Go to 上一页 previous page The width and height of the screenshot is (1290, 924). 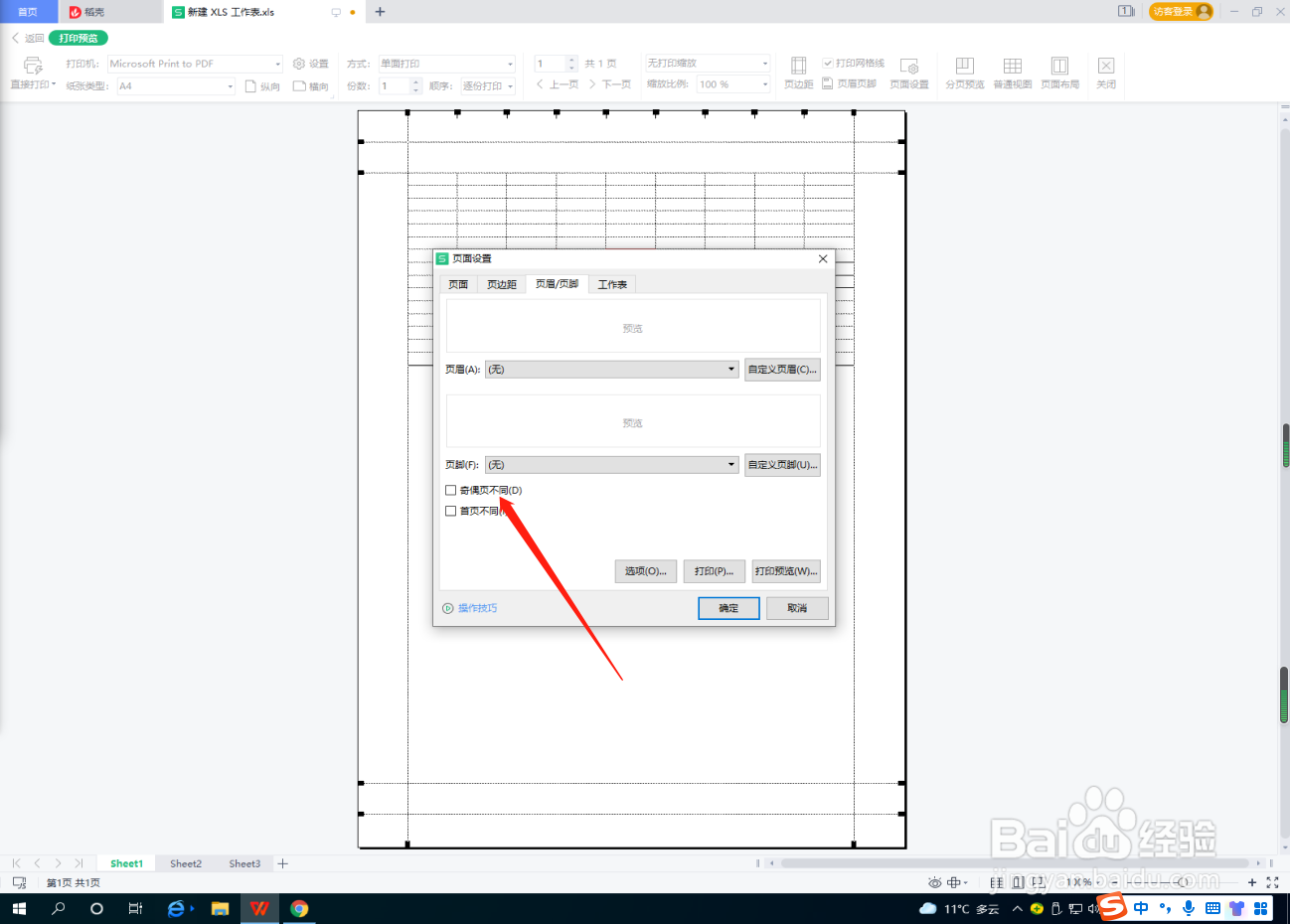pyautogui.click(x=558, y=84)
